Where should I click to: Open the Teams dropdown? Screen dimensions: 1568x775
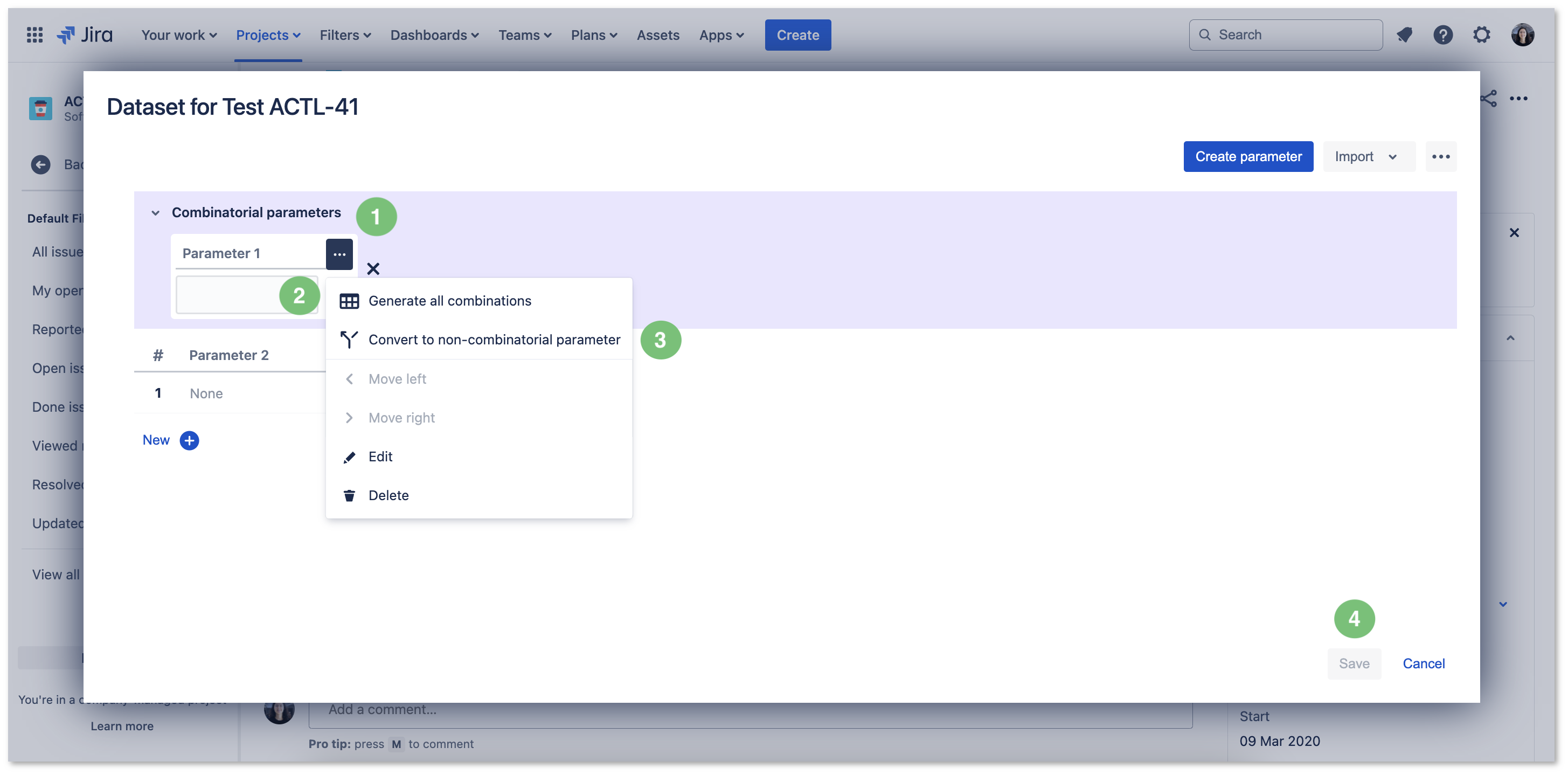(525, 34)
